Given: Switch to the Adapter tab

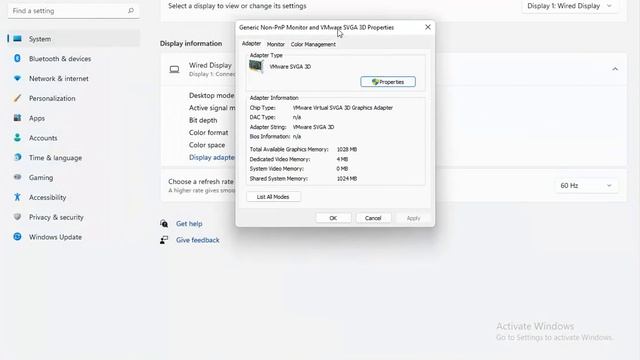Looking at the screenshot, I should click(x=251, y=43).
